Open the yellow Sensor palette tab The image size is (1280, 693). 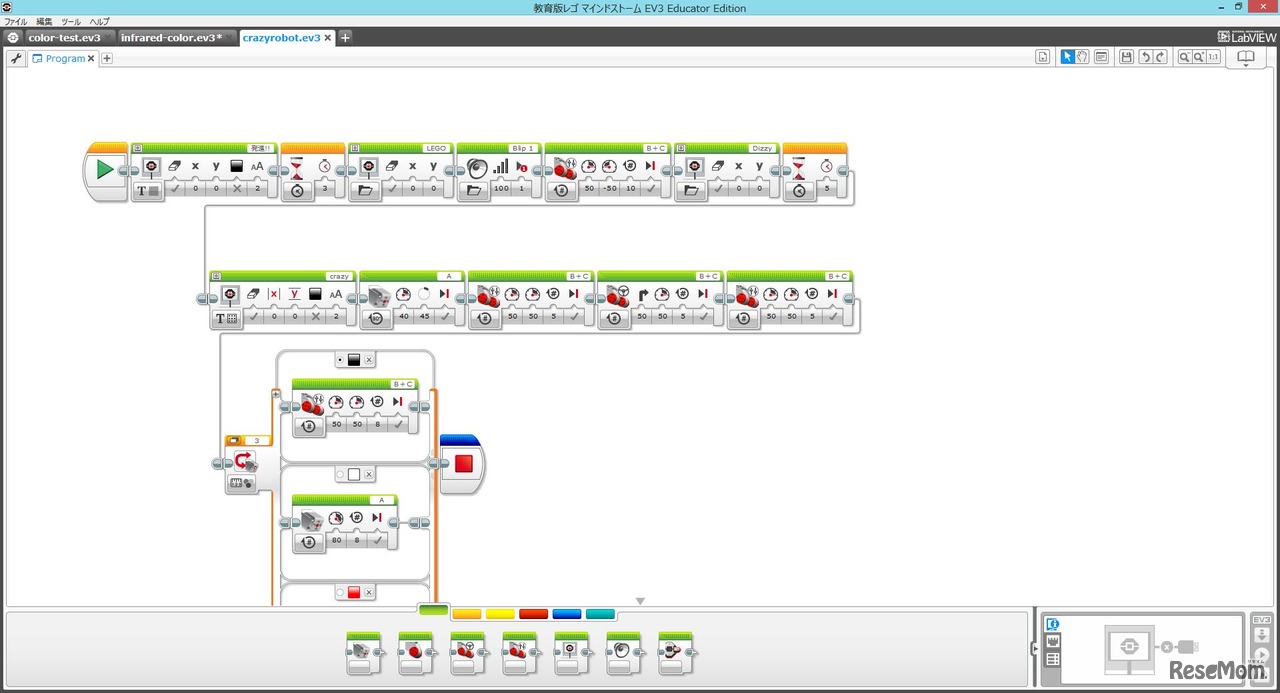[x=500, y=614]
